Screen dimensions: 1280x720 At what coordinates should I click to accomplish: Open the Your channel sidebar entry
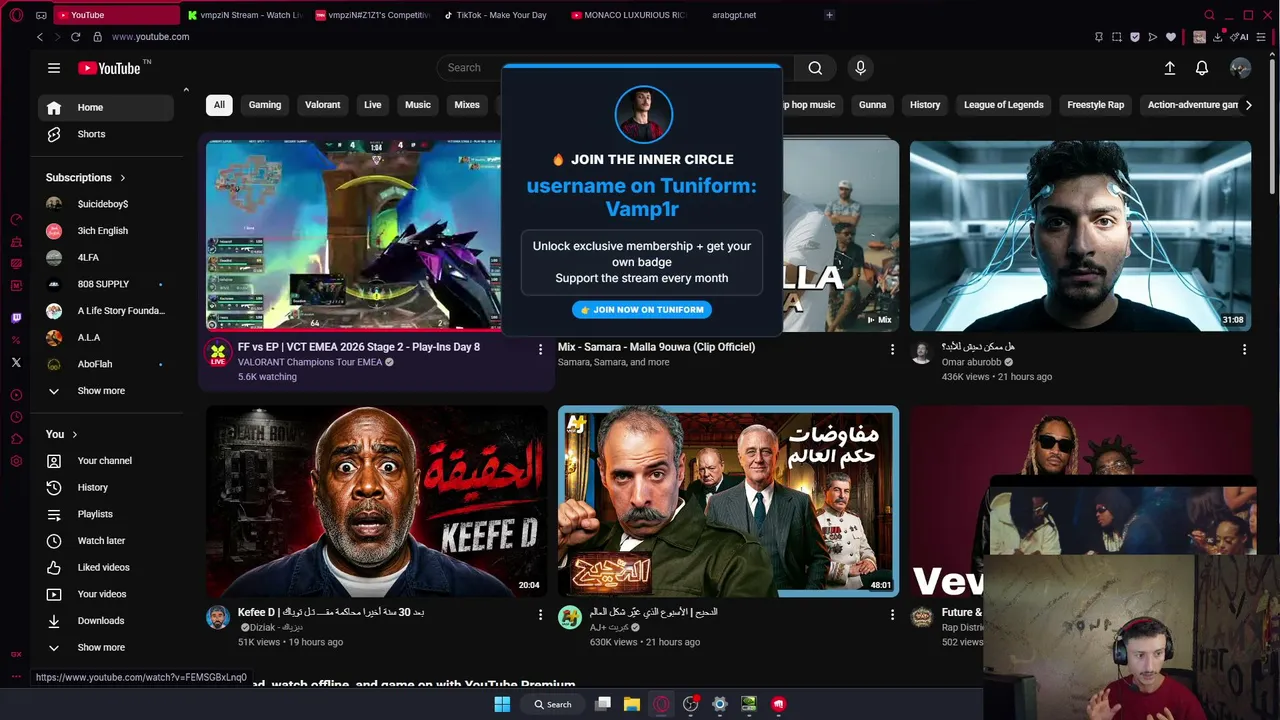pyautogui.click(x=106, y=461)
